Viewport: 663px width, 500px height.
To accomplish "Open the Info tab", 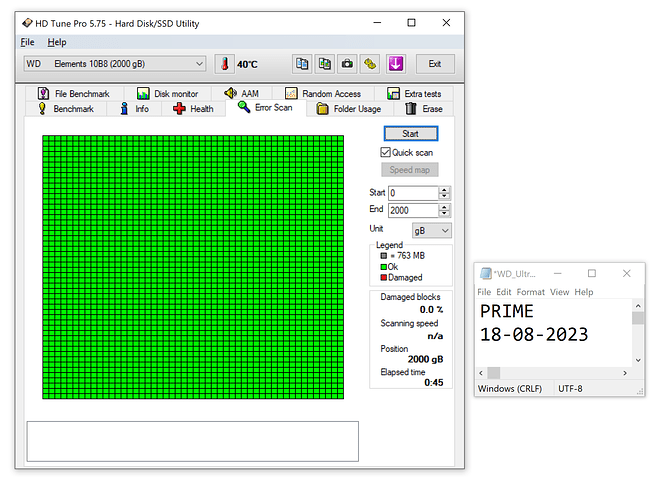I will point(135,109).
